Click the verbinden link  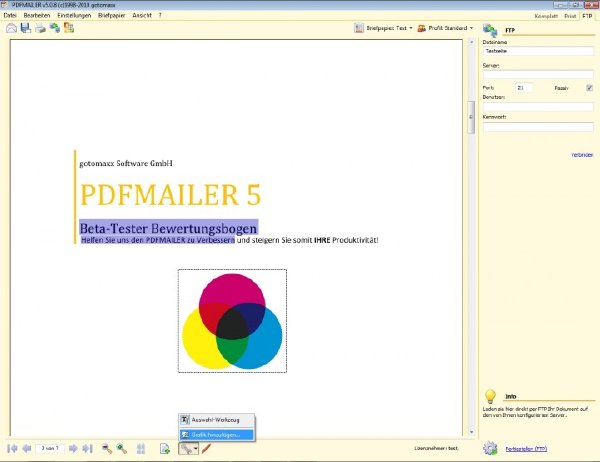tap(582, 155)
